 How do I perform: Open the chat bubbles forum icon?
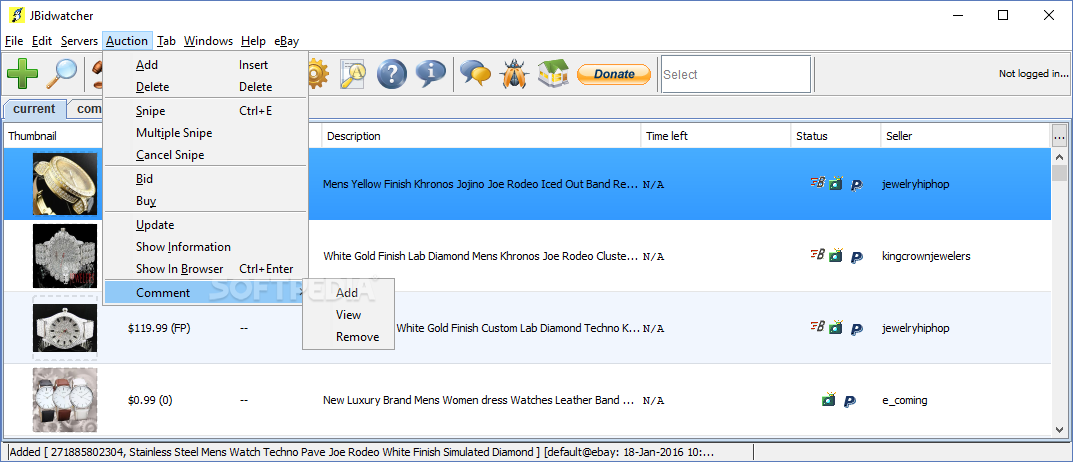point(476,74)
